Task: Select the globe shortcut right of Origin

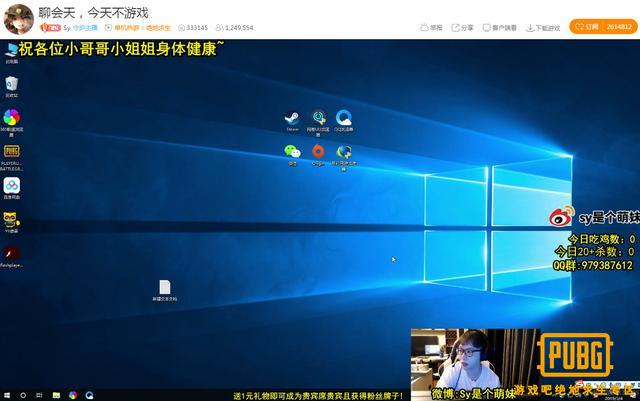Action: [x=344, y=158]
